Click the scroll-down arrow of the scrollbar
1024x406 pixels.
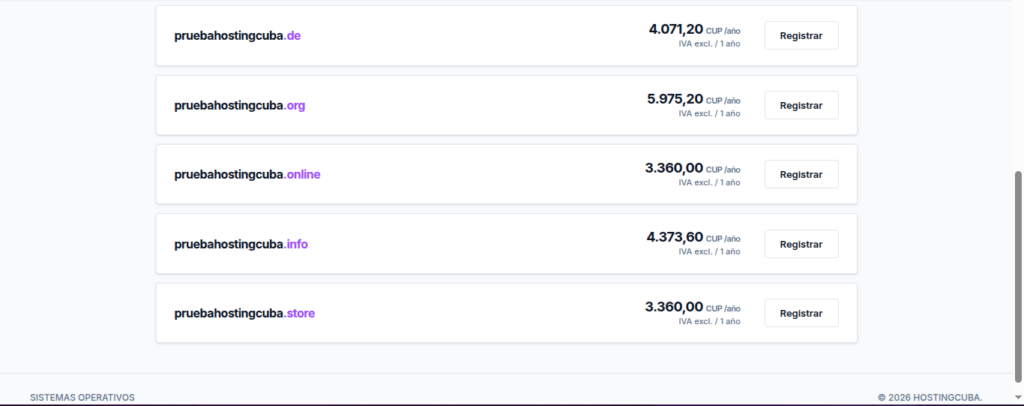tap(1018, 397)
